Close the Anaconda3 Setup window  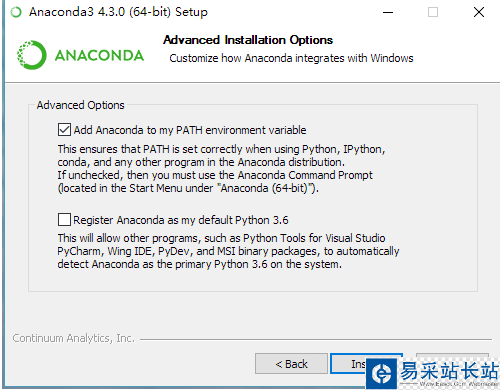coord(479,12)
